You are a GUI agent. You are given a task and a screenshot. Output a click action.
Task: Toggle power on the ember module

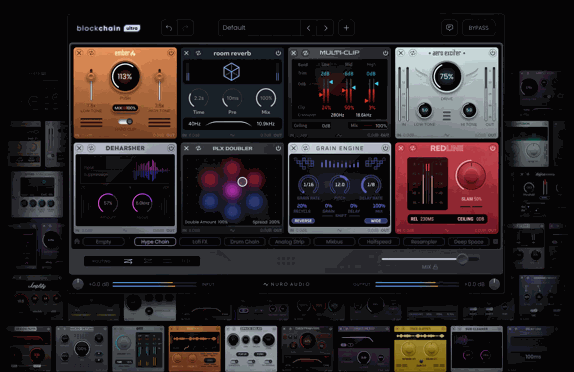pos(171,53)
